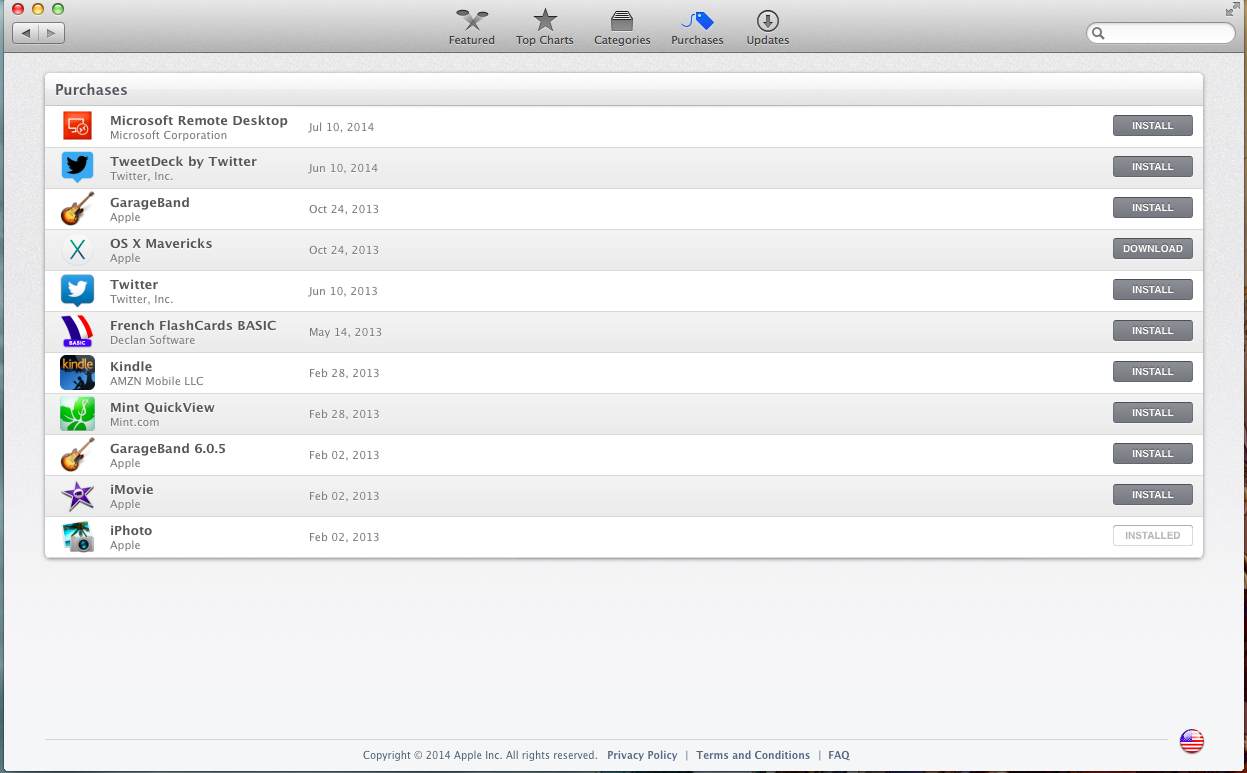Install GarageBand 6.0.5
This screenshot has width=1247, height=773.
click(1152, 454)
